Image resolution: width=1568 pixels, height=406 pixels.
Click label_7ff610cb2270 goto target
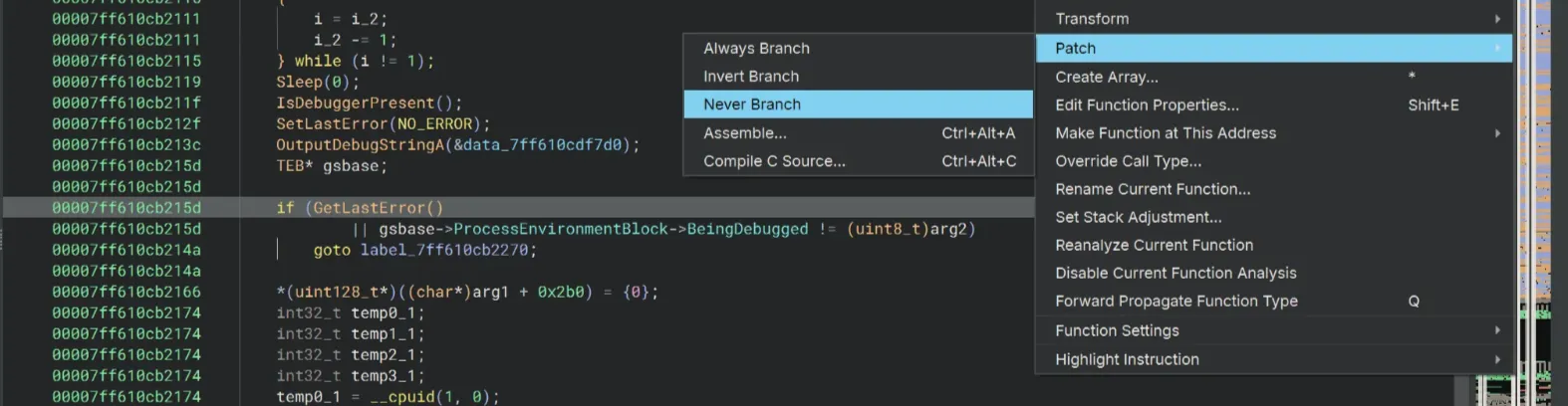click(444, 250)
